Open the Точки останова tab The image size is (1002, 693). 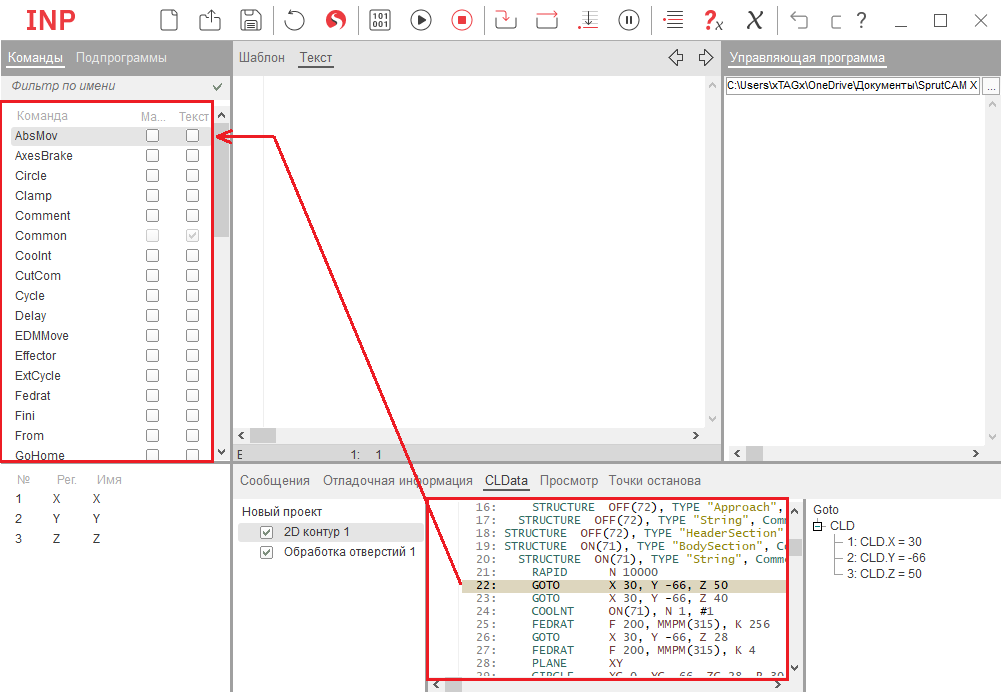tap(654, 481)
